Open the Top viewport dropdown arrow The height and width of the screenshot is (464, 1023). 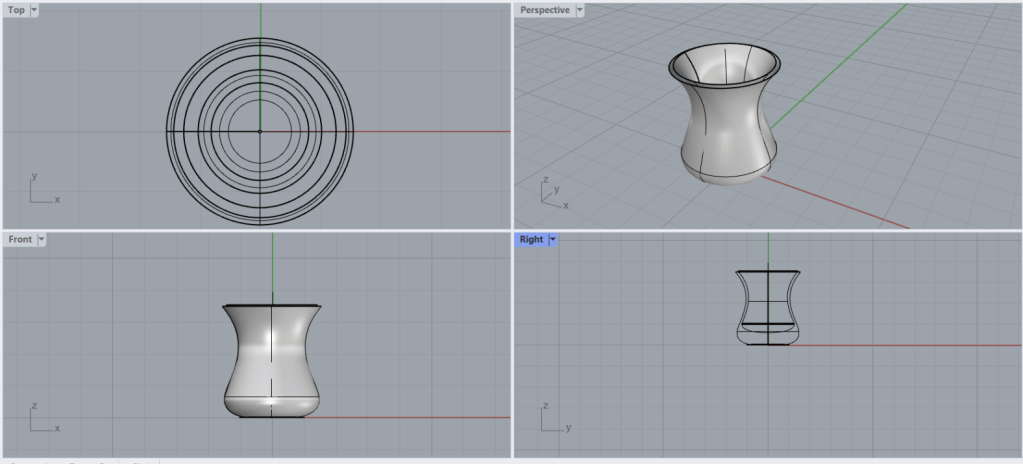tap(35, 10)
